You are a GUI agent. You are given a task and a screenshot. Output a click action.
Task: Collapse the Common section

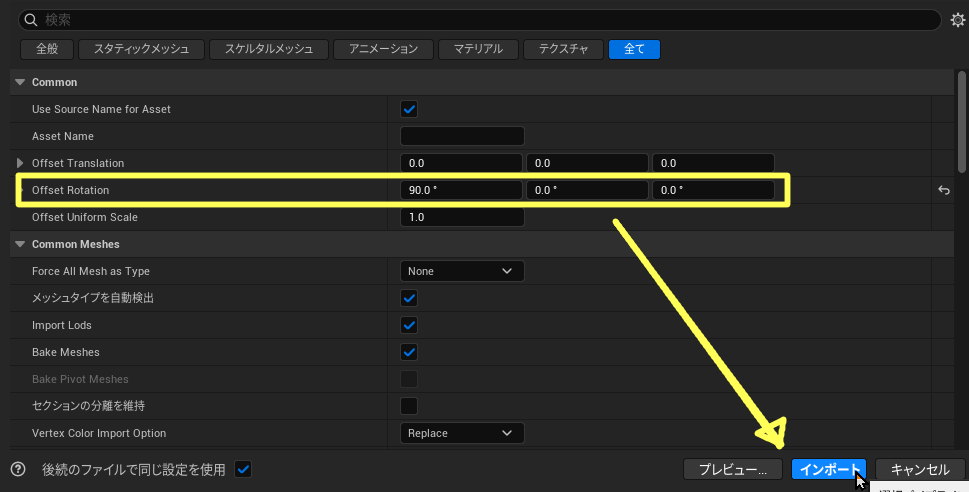point(20,82)
